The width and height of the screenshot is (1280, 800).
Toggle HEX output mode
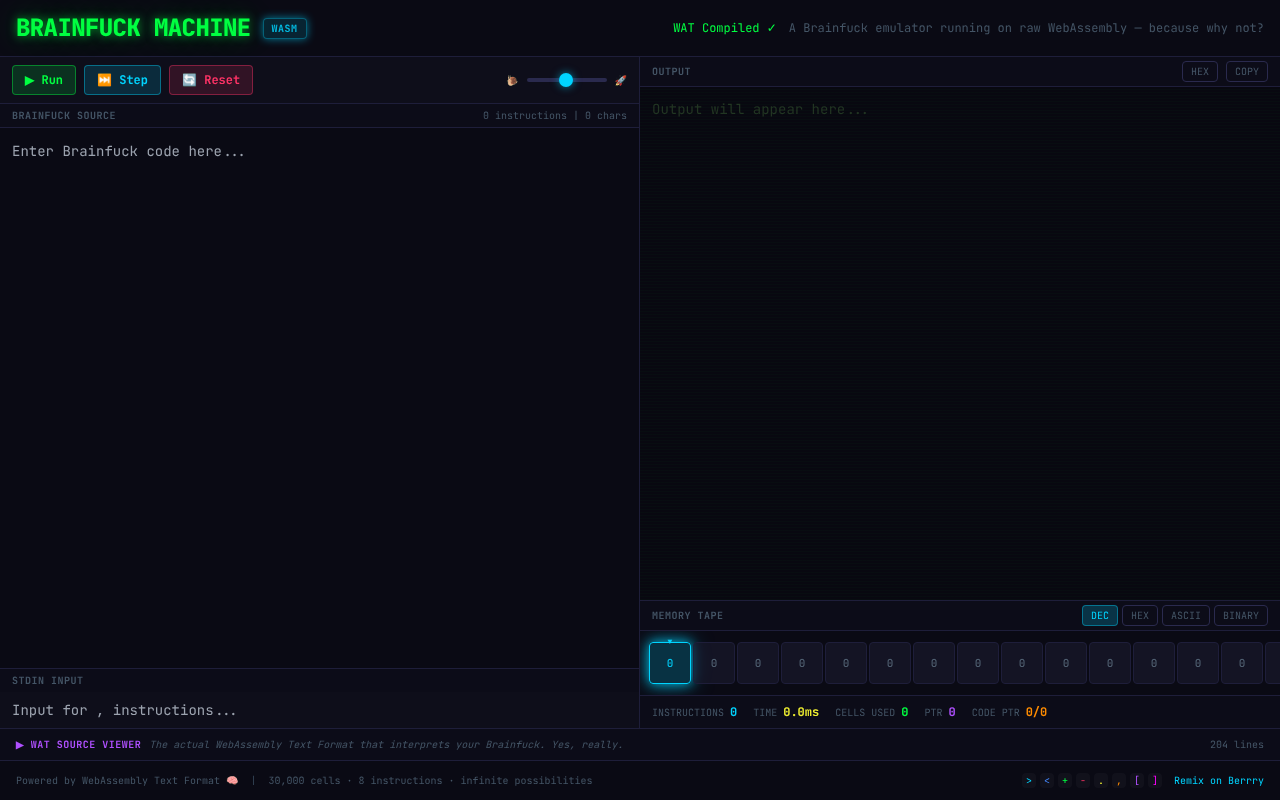click(x=1200, y=72)
